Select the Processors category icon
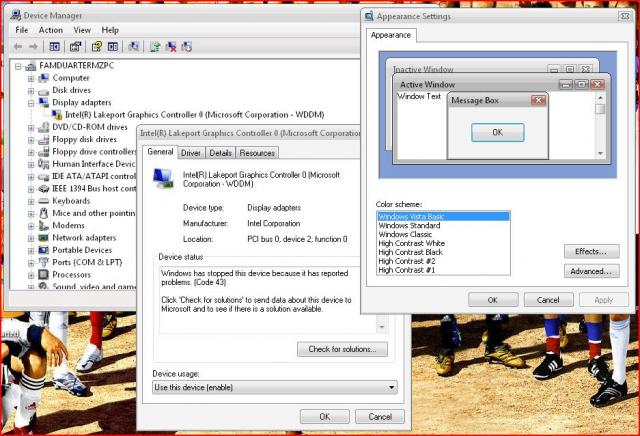 (43, 274)
